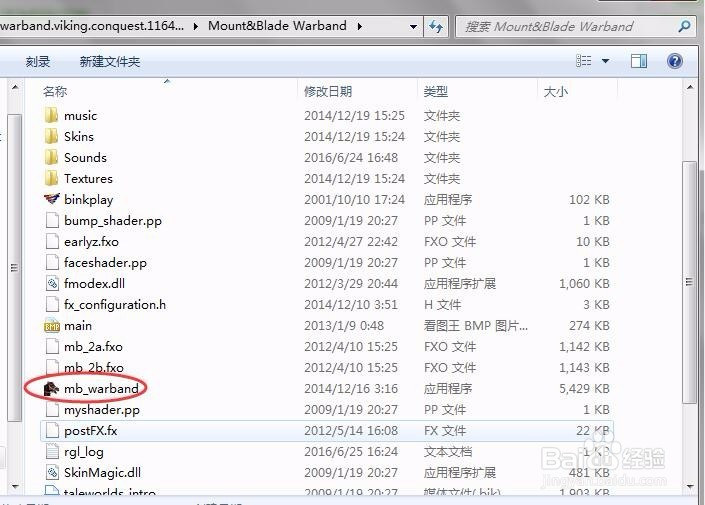705x505 pixels.
Task: Click the 新建文件夹 button
Action: [110, 62]
